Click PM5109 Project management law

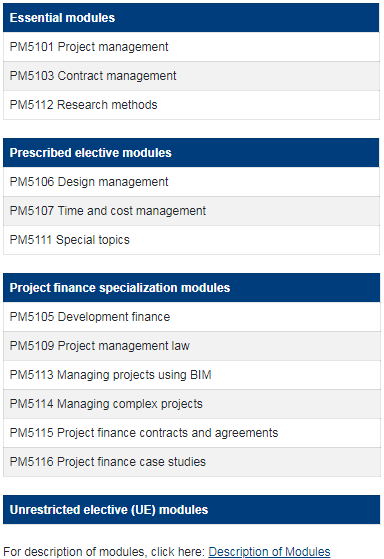(191, 346)
